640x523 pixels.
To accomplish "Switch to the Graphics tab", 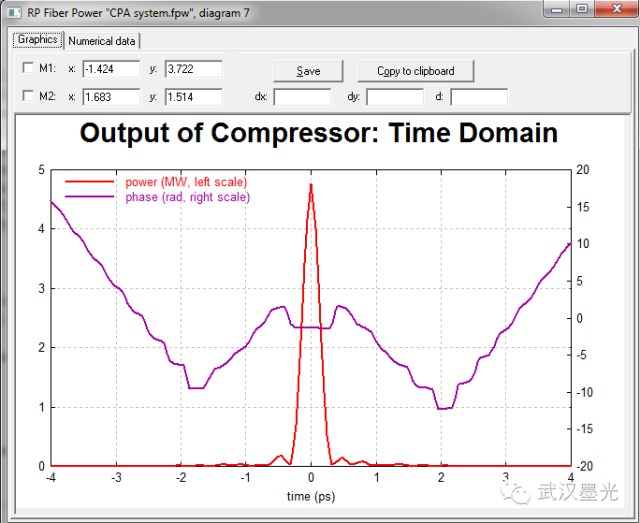I will (x=37, y=40).
